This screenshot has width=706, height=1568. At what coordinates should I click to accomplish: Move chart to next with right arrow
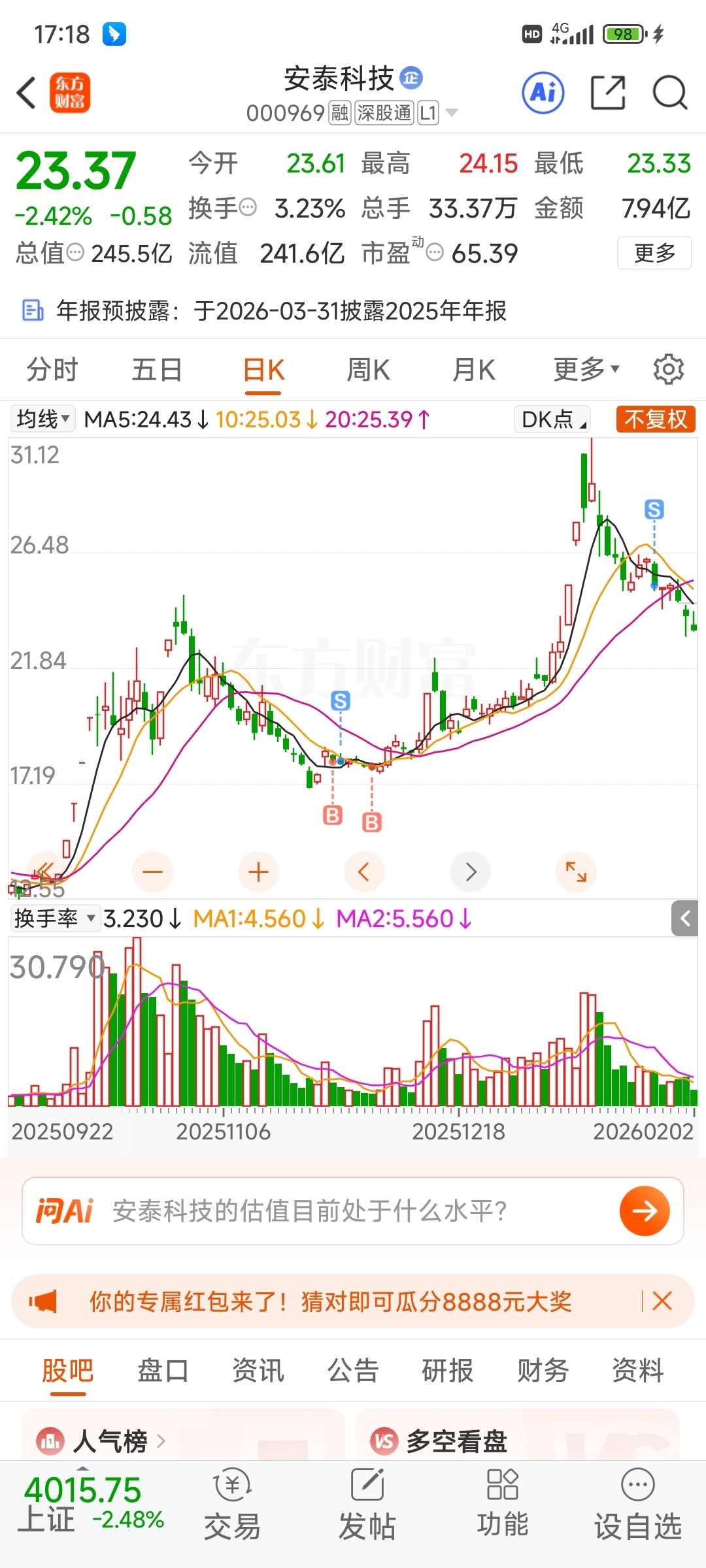[470, 872]
